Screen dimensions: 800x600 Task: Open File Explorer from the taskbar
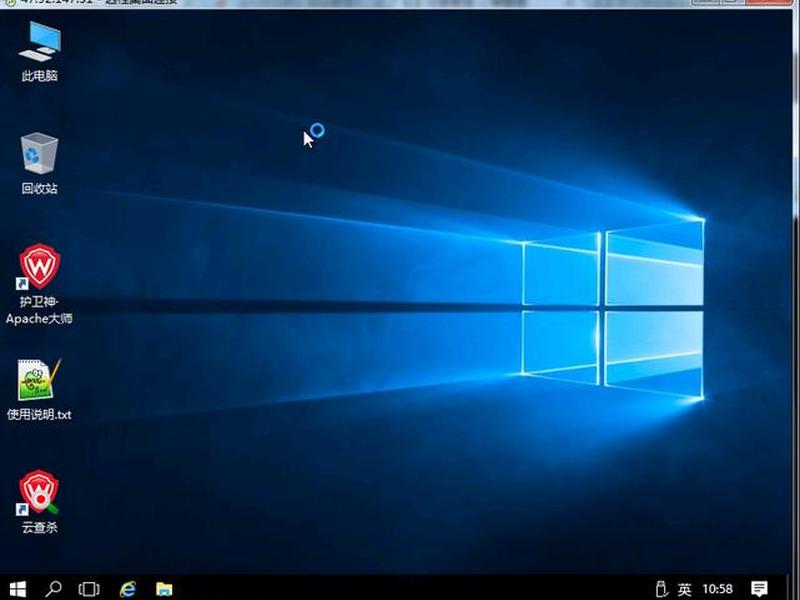click(164, 589)
